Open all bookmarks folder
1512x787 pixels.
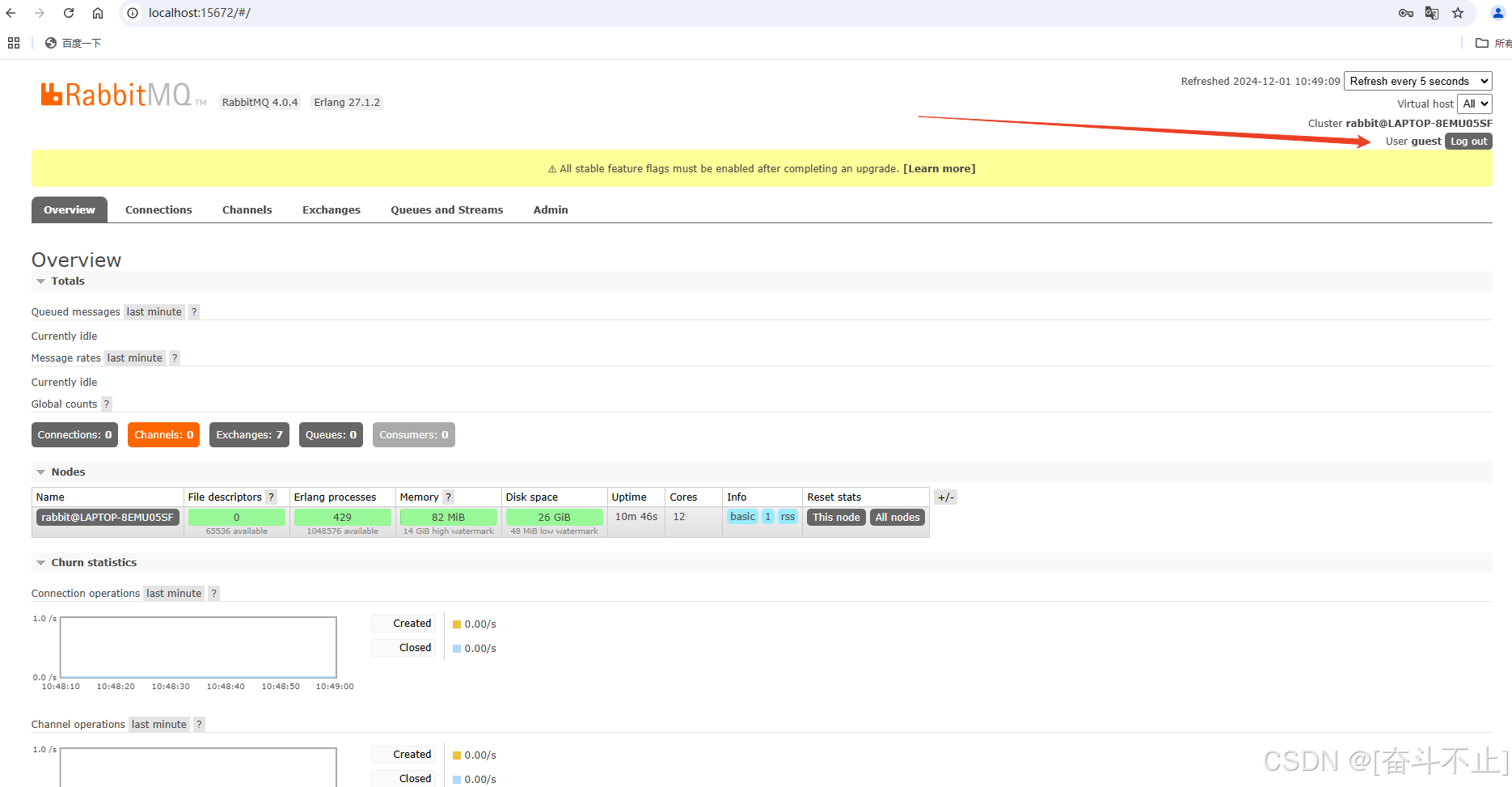pyautogui.click(x=1493, y=43)
